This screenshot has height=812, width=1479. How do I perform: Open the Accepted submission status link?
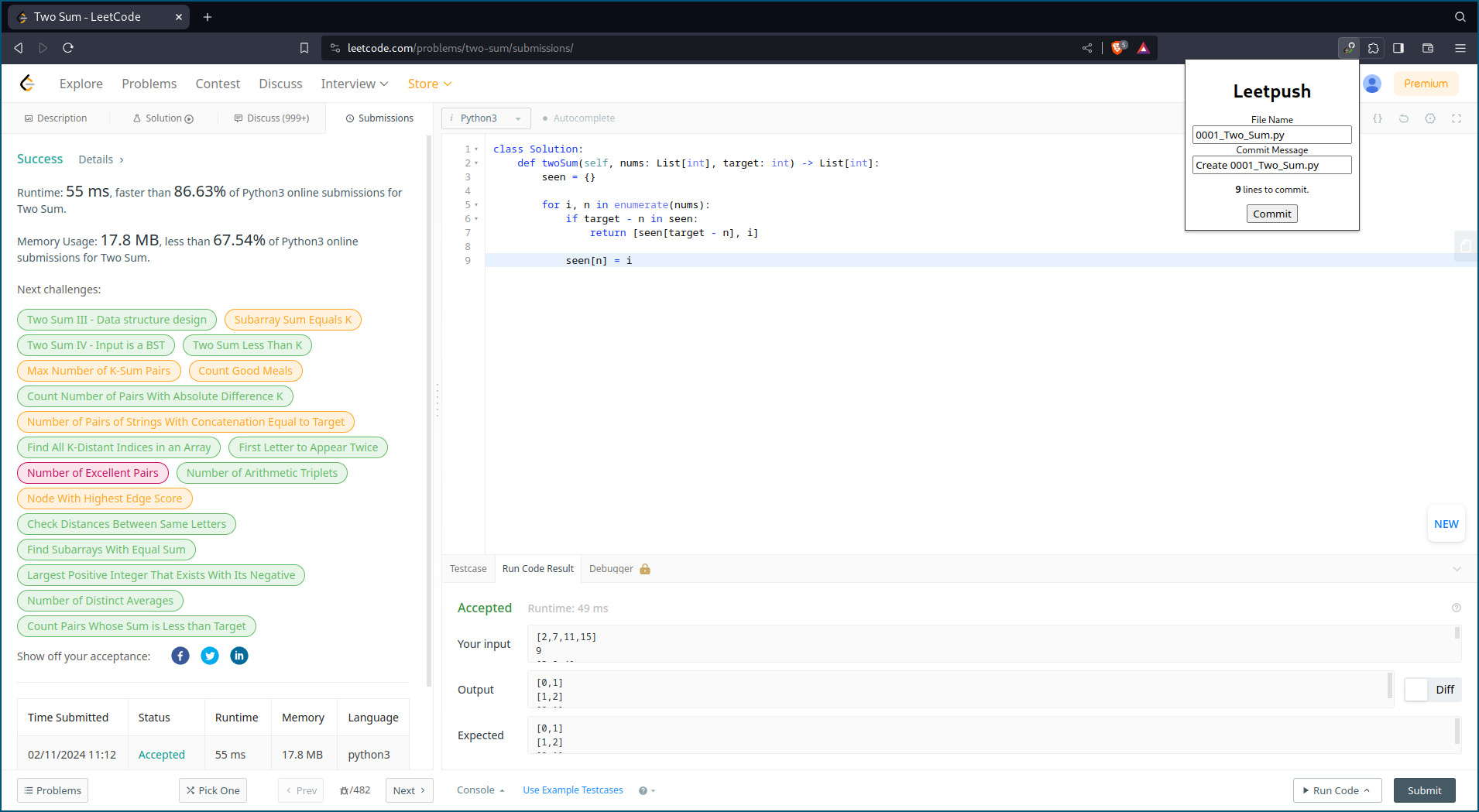click(x=162, y=755)
